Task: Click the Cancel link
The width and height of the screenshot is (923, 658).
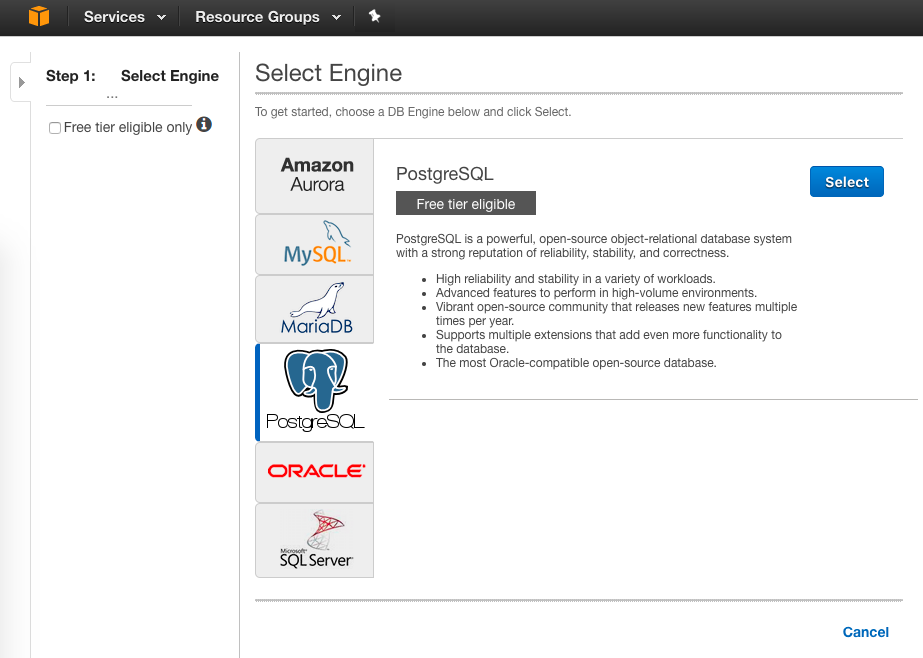Action: (865, 632)
